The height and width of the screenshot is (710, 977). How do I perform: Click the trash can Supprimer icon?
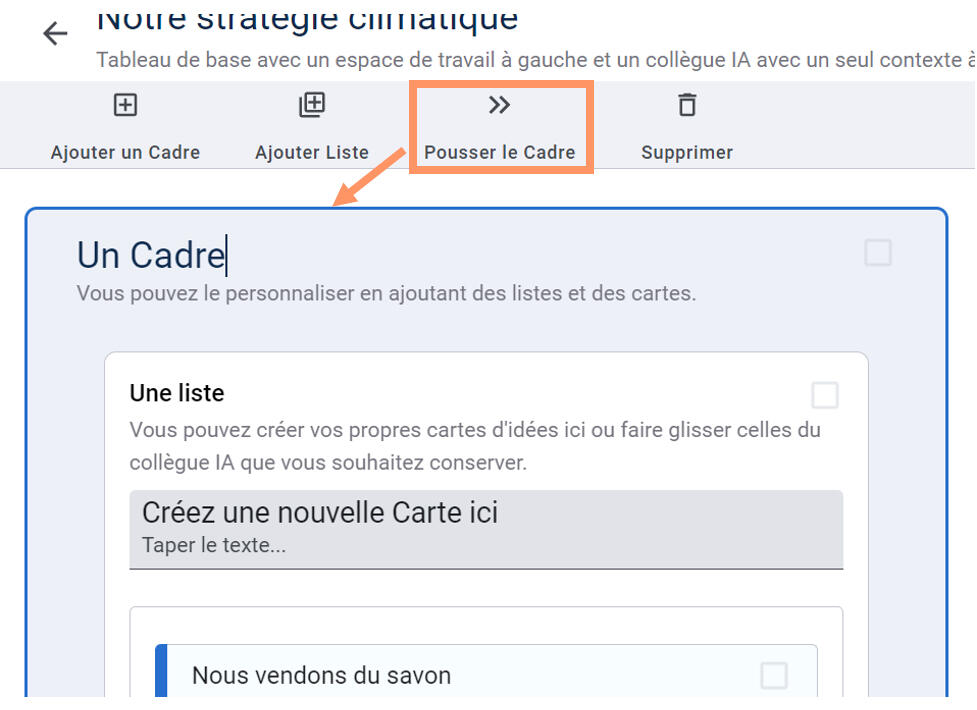tap(687, 105)
